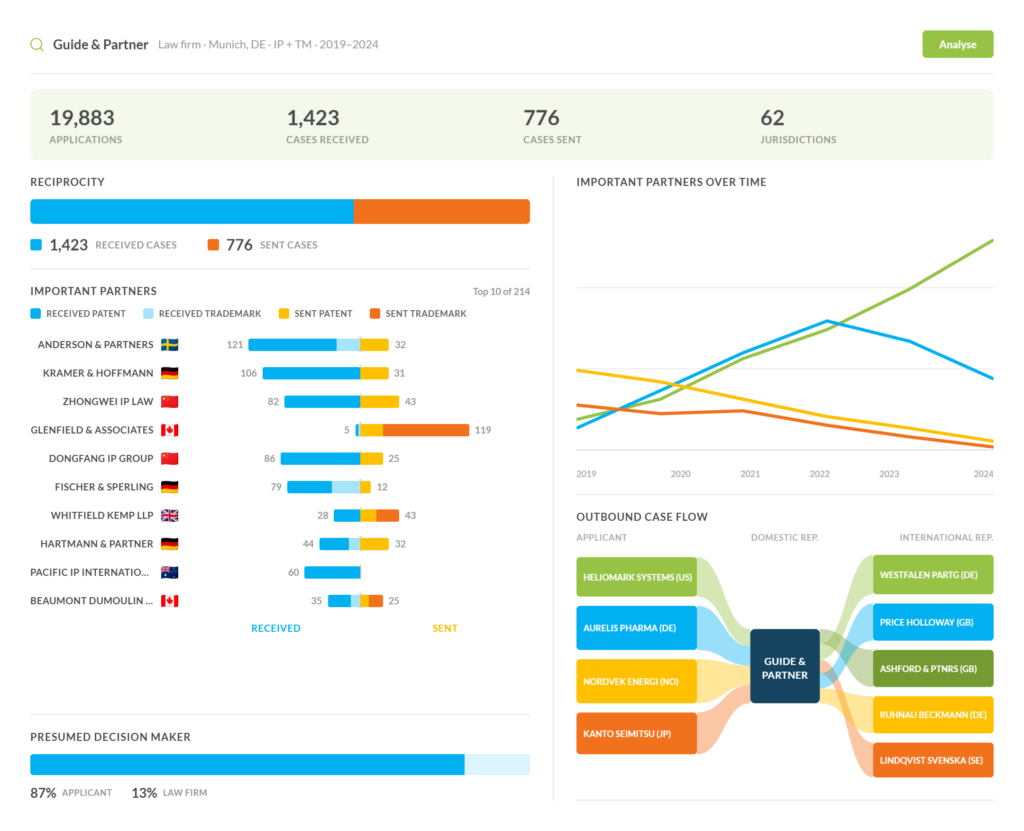Click the green search magnifier icon
The image size is (1024, 831).
(37, 44)
